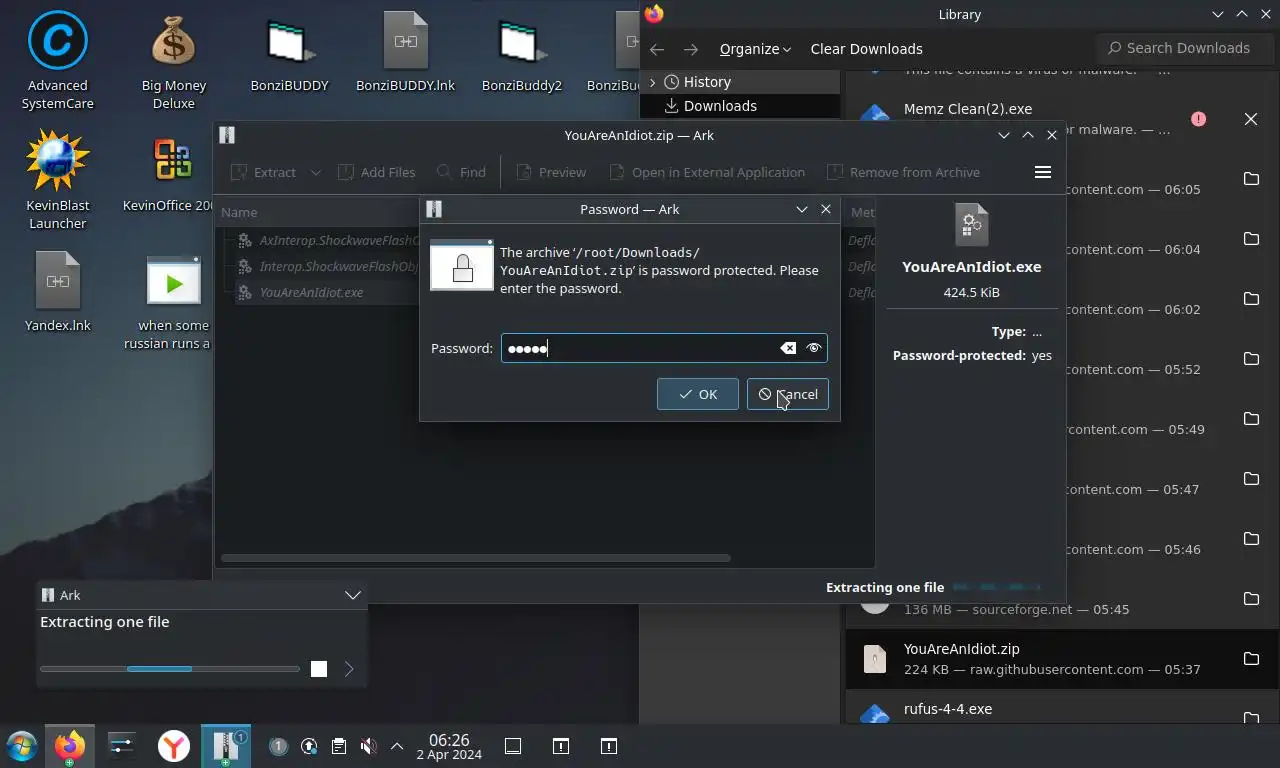Viewport: 1280px width, 768px height.
Task: Select History in Library sidebar
Action: pos(707,82)
